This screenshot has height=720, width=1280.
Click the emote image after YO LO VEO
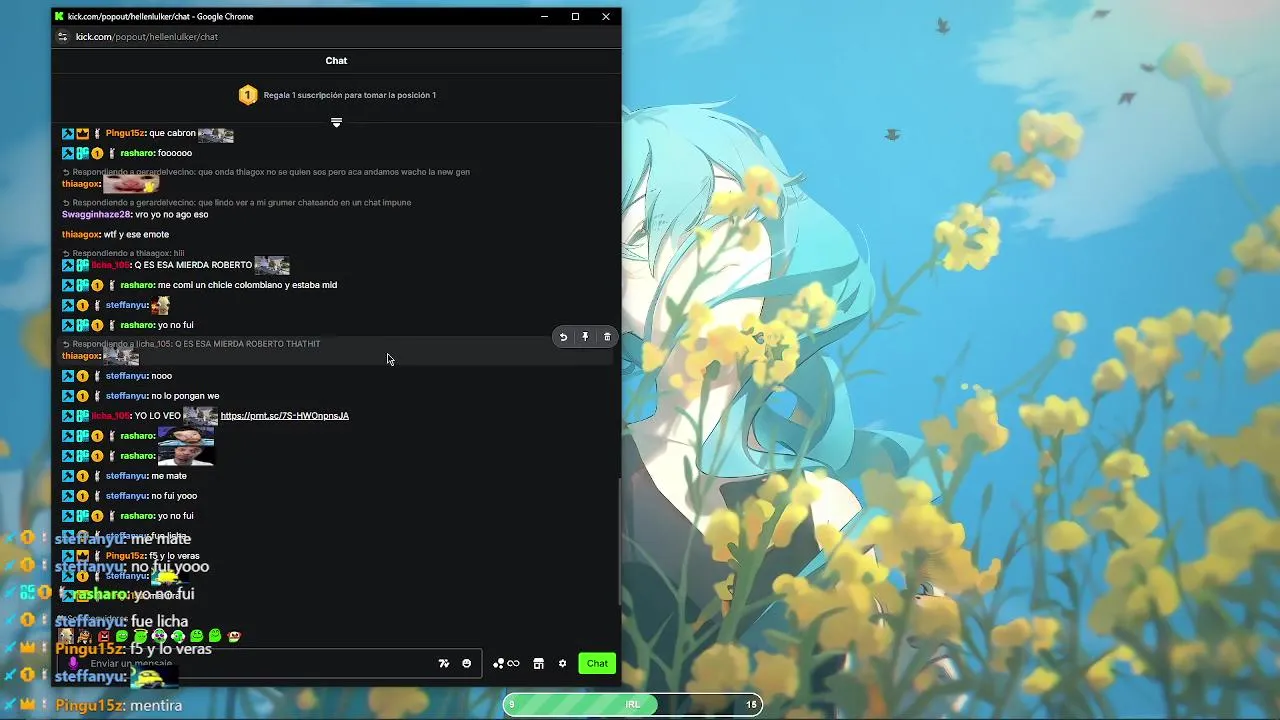click(200, 416)
